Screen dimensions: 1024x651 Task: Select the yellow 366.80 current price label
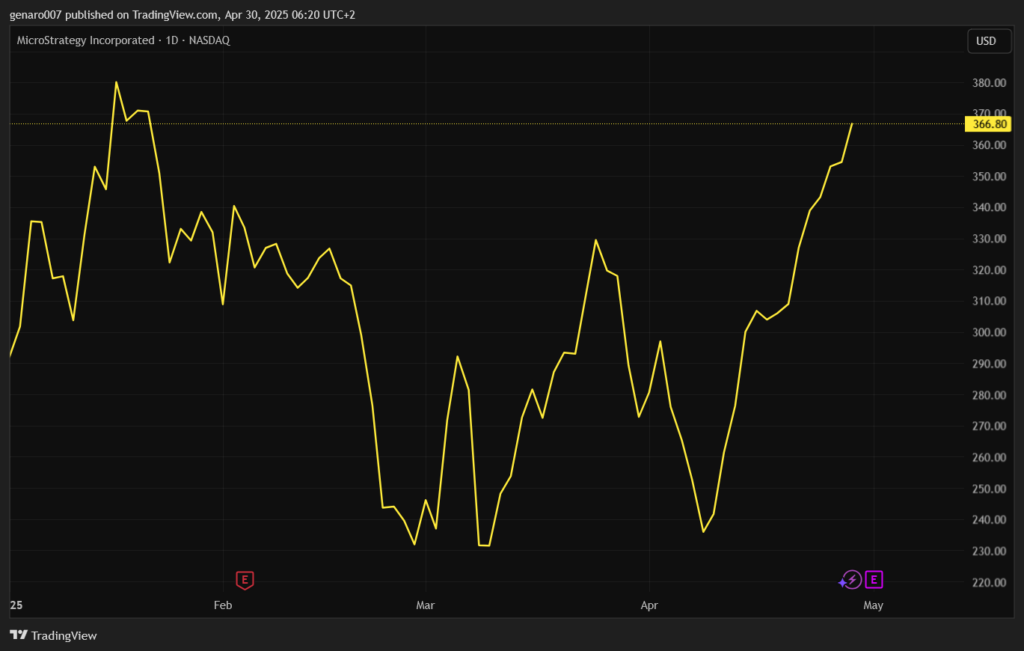coord(987,124)
